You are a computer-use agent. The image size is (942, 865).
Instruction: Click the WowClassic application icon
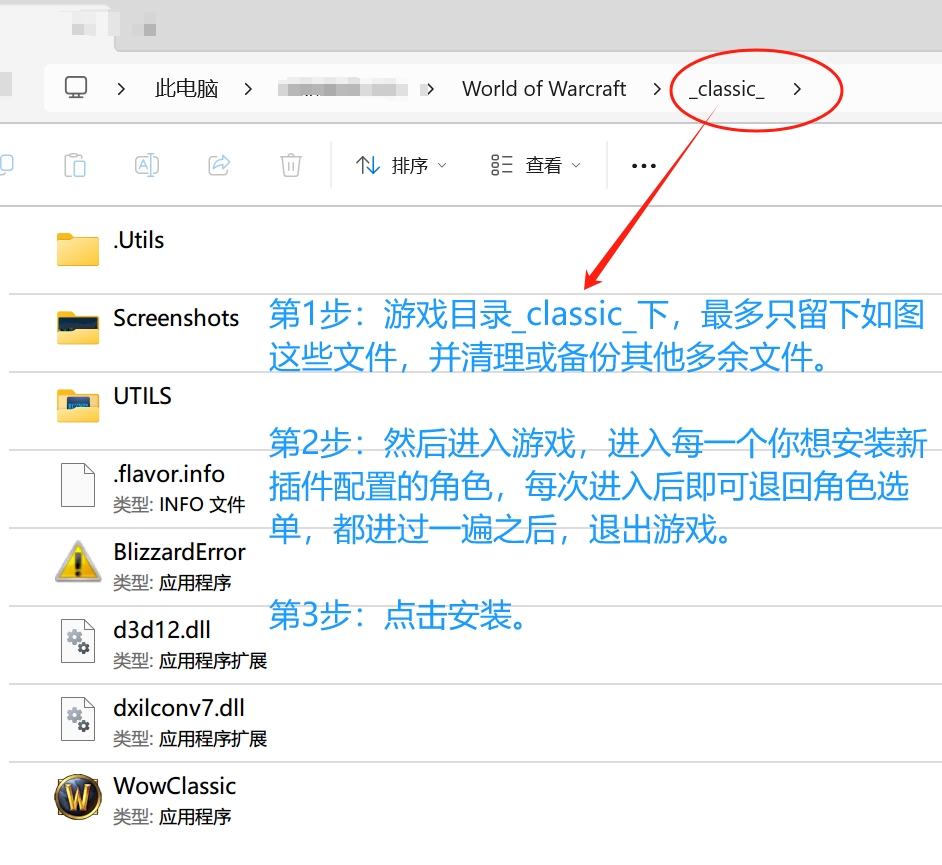point(78,799)
